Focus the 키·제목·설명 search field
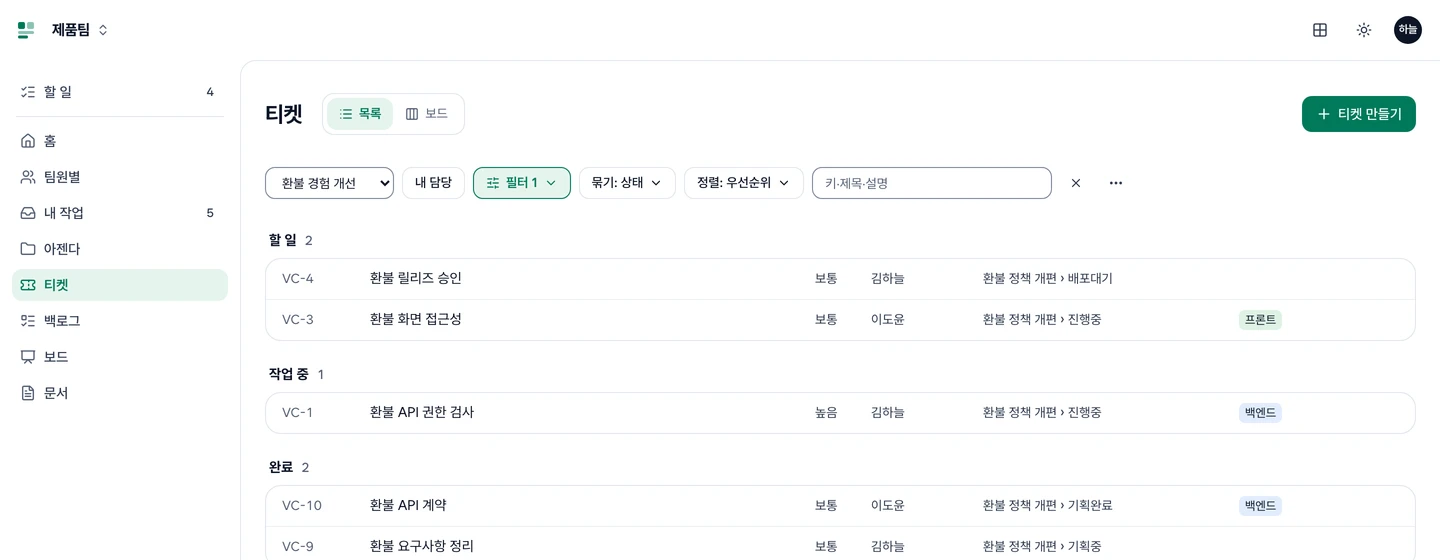1440x560 pixels. pos(932,183)
